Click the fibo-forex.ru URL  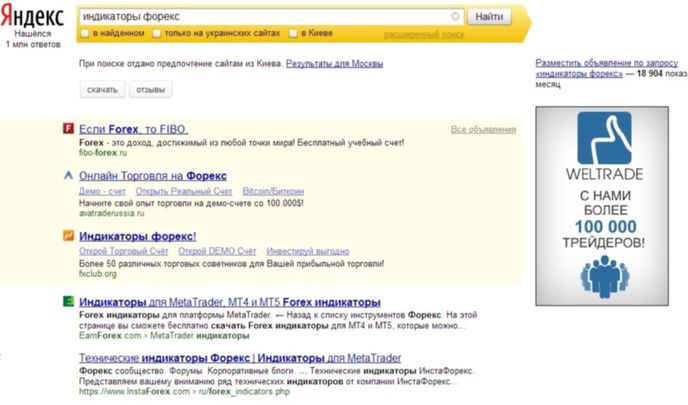tap(103, 153)
